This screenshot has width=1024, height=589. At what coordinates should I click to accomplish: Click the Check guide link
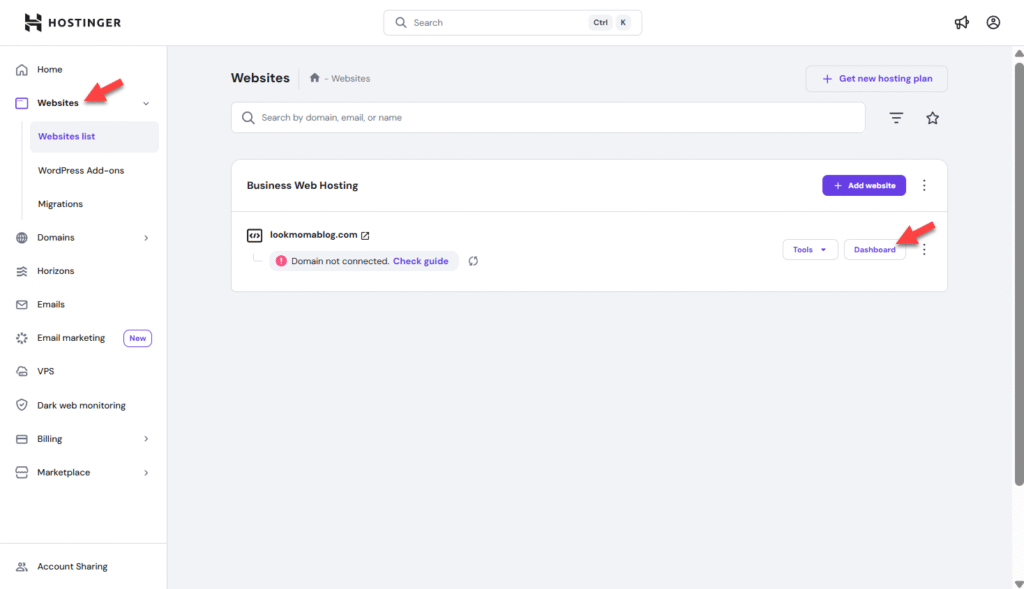coord(420,261)
